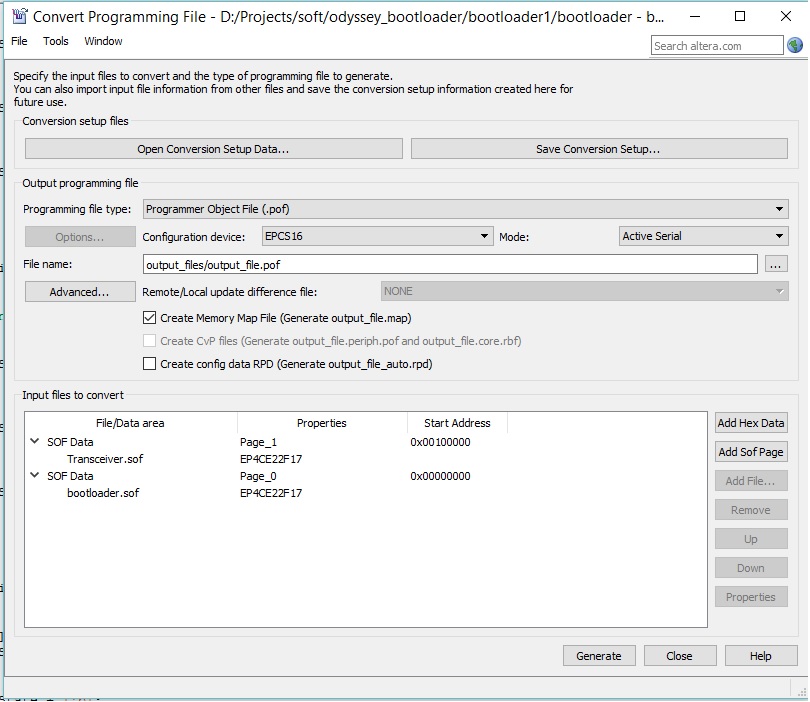Click the Generate button

pyautogui.click(x=599, y=656)
